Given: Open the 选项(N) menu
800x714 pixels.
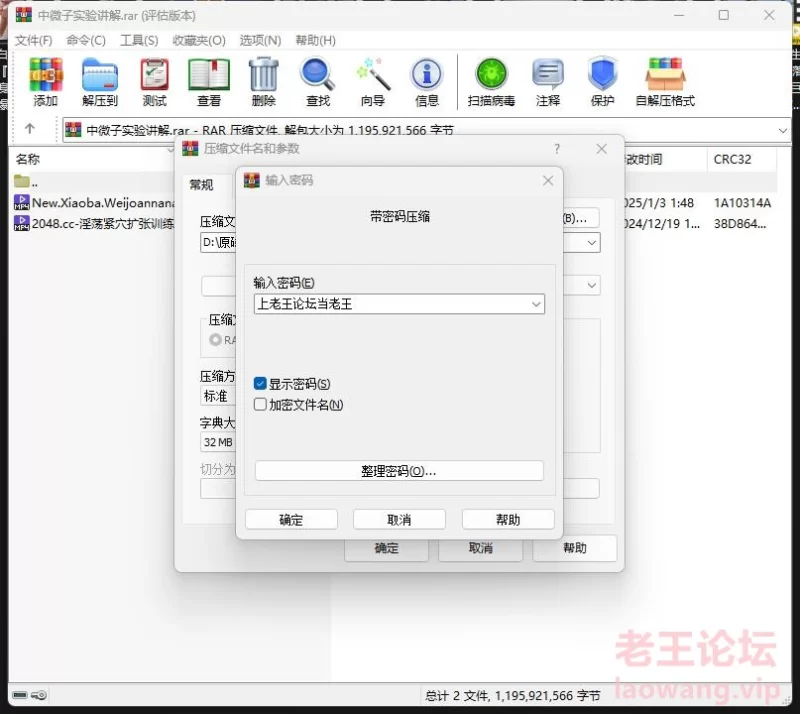Looking at the screenshot, I should click(260, 40).
